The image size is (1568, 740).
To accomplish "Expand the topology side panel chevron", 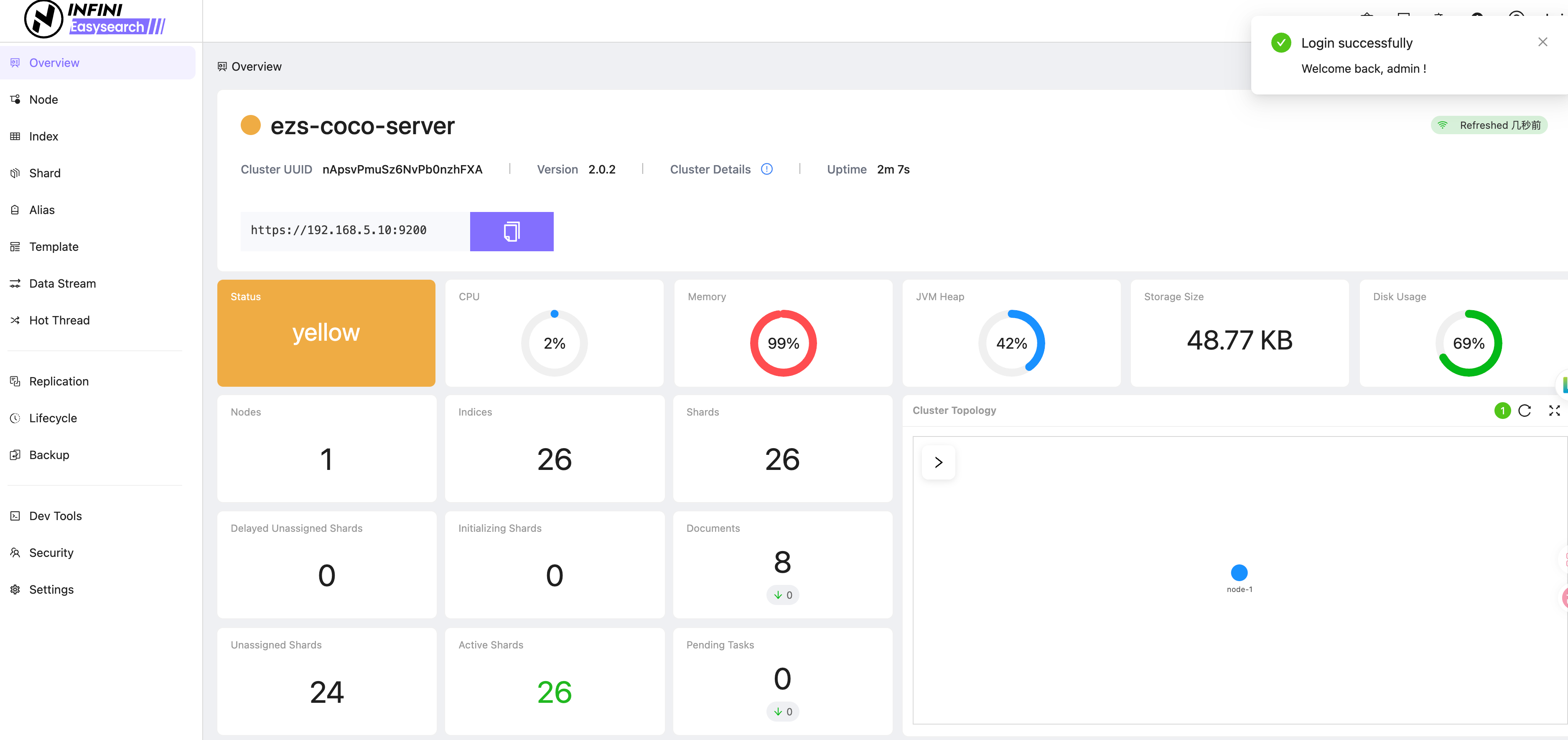I will [938, 462].
